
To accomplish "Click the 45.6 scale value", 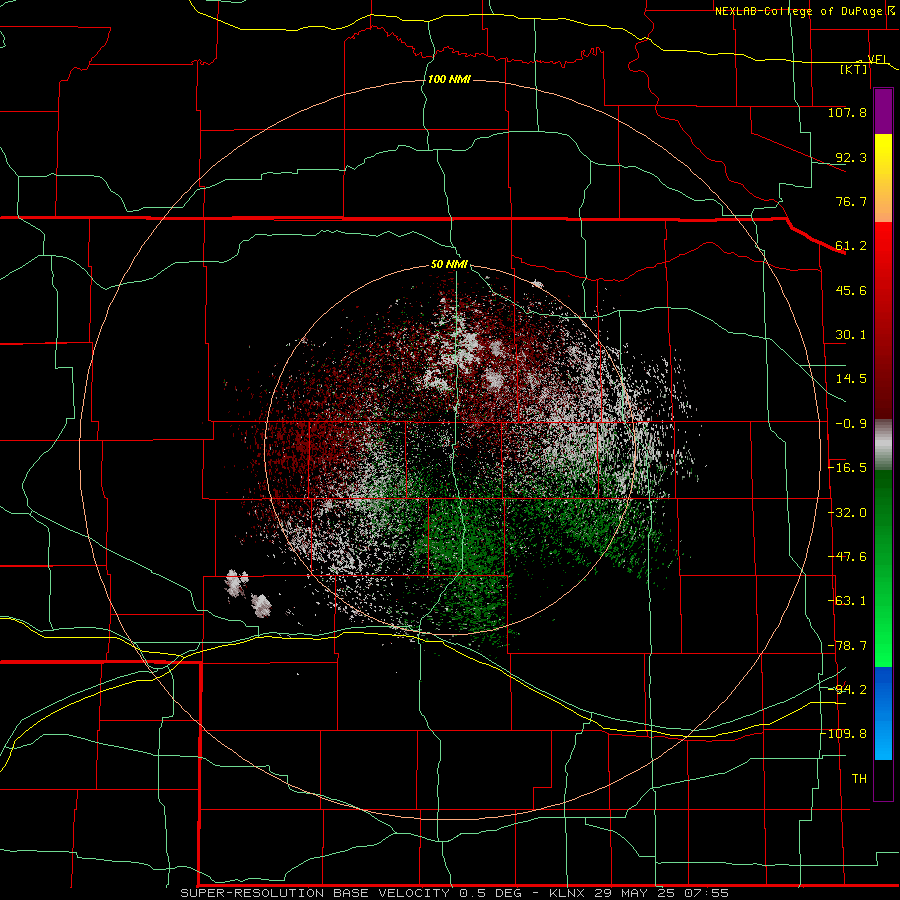I will [x=851, y=290].
